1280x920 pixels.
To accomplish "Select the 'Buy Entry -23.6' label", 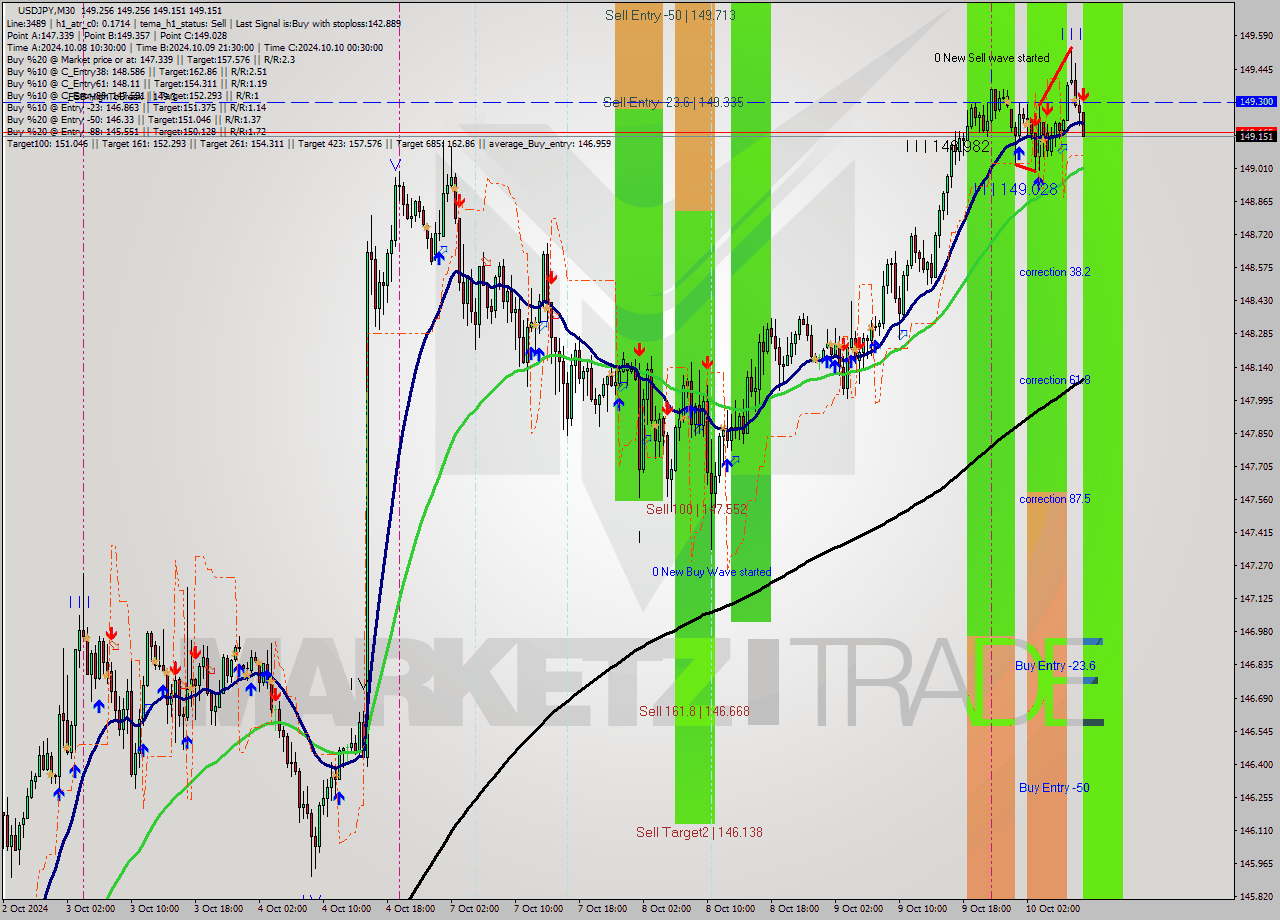I will click(1055, 666).
